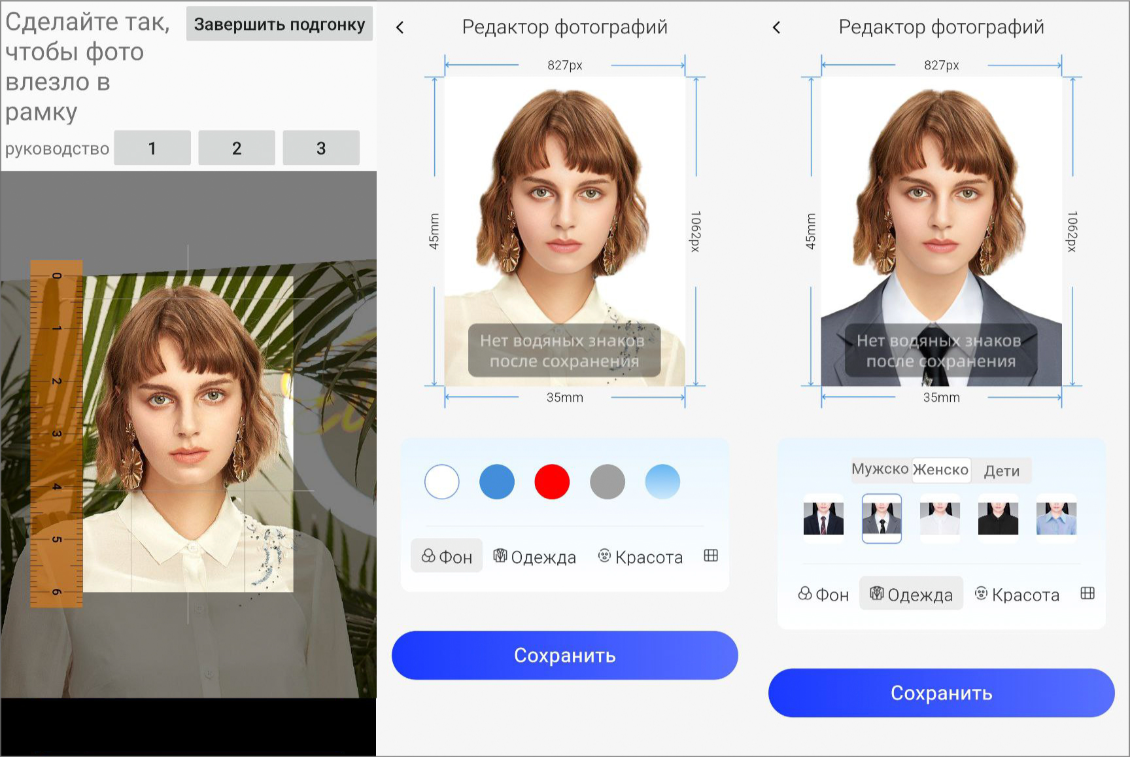Viewport: 1130px width, 757px height.
Task: Open Красота tab in middle editor
Action: point(640,557)
